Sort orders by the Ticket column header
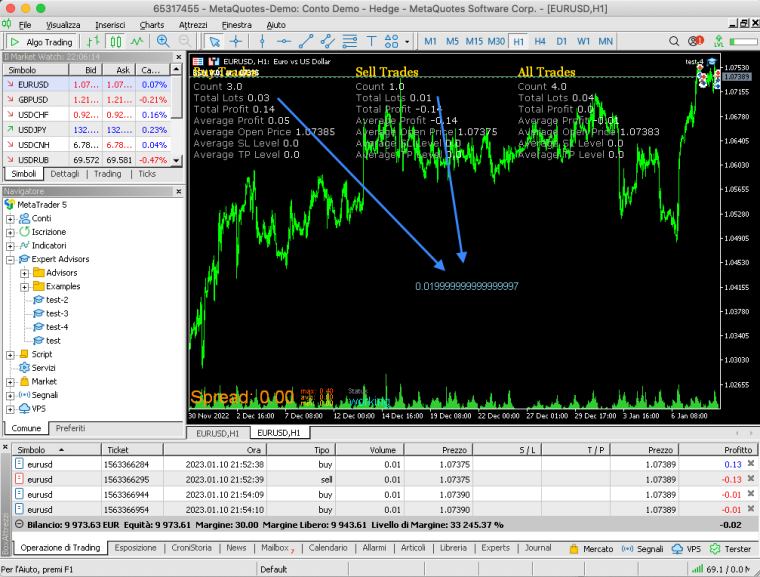Viewport: 760px width, 577px height. 132,450
